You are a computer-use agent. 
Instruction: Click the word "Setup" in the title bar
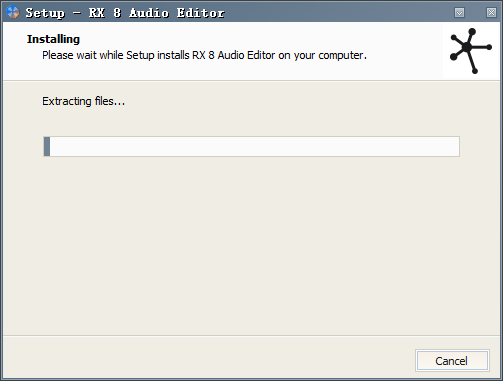(45, 13)
